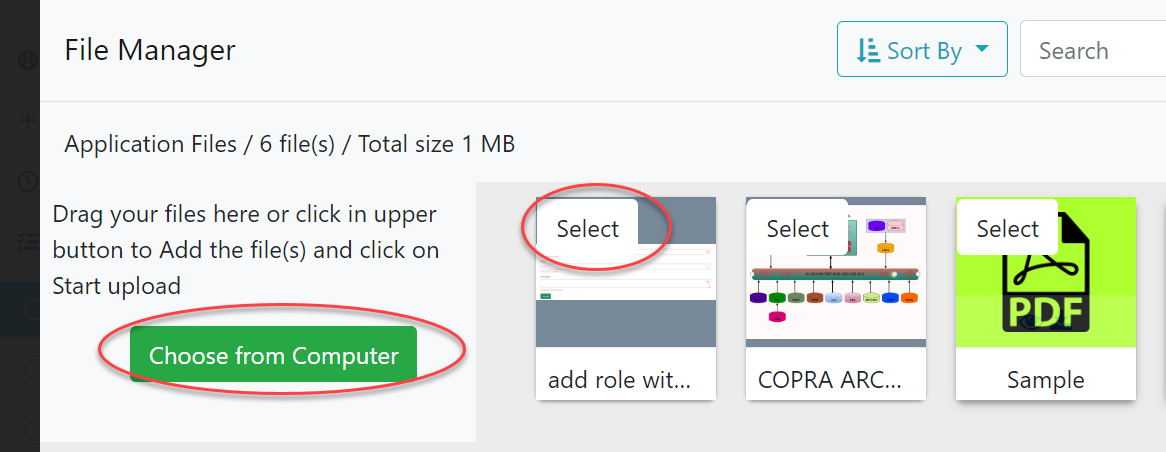Select the COPRA ARC file
1166x452 pixels.
coord(797,229)
